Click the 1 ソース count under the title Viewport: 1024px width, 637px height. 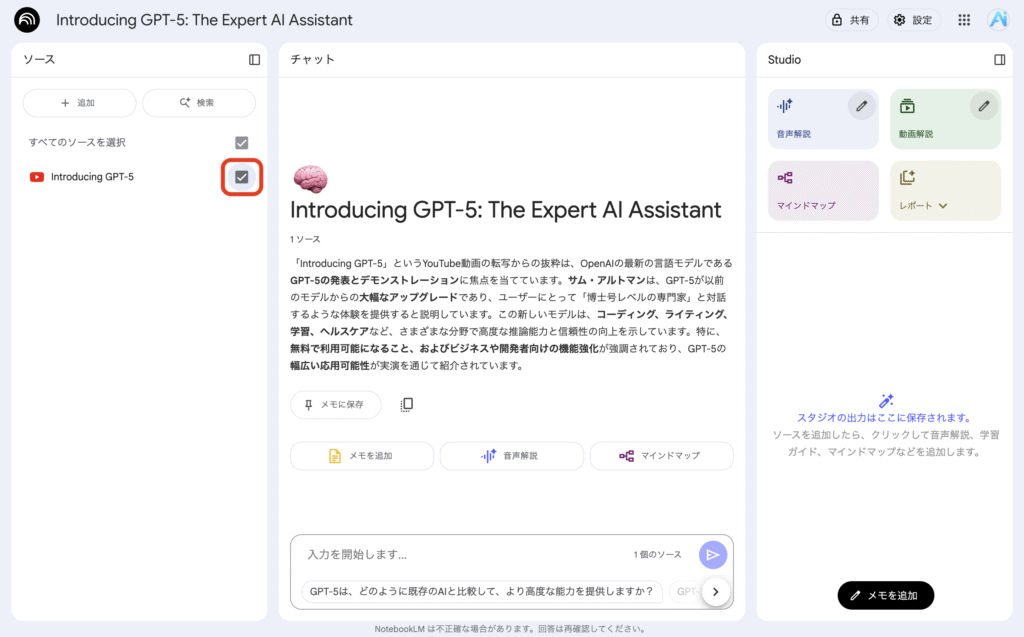point(305,239)
